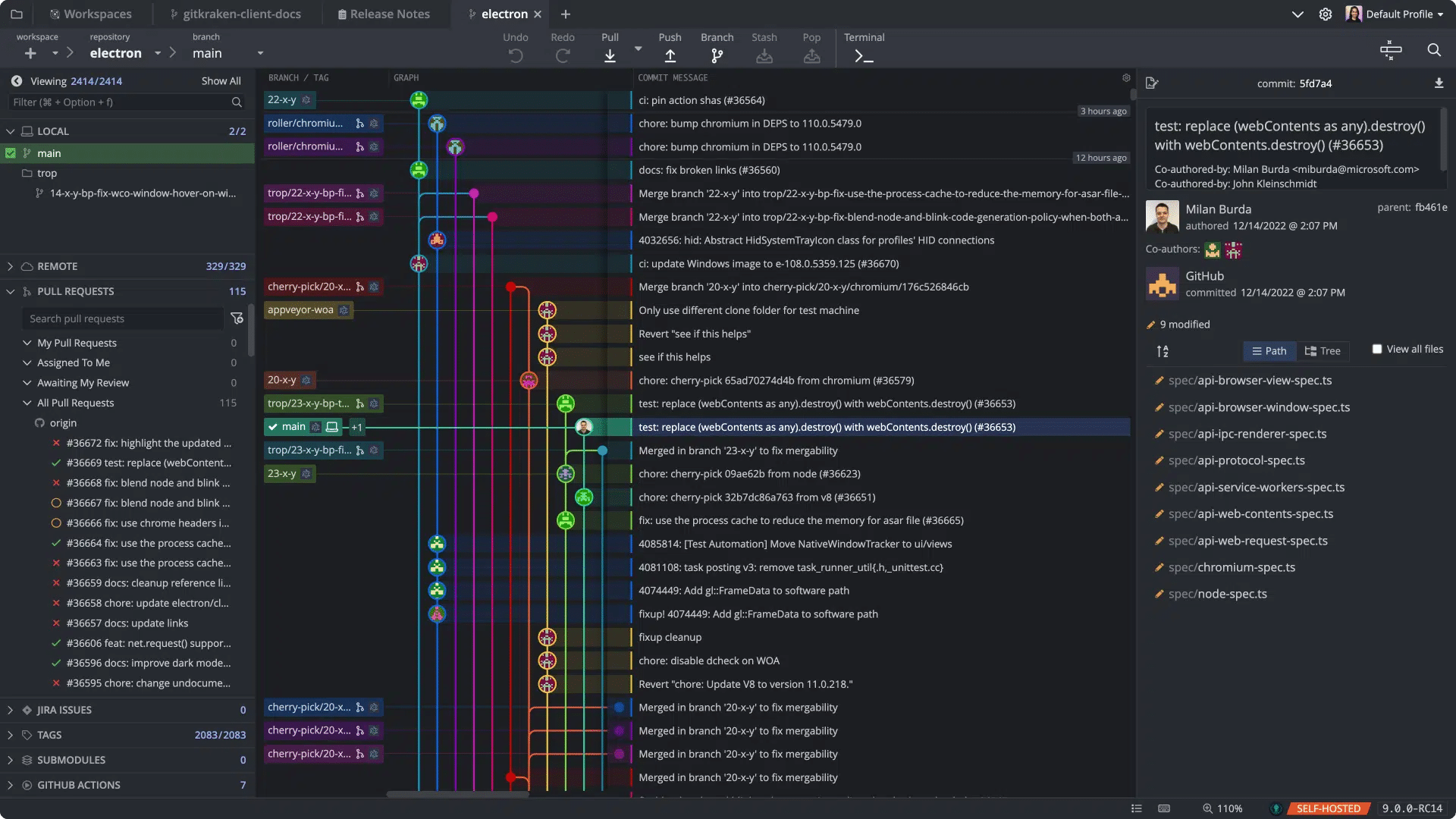Click the Pop stash icon
1456x819 pixels.
pyautogui.click(x=811, y=55)
